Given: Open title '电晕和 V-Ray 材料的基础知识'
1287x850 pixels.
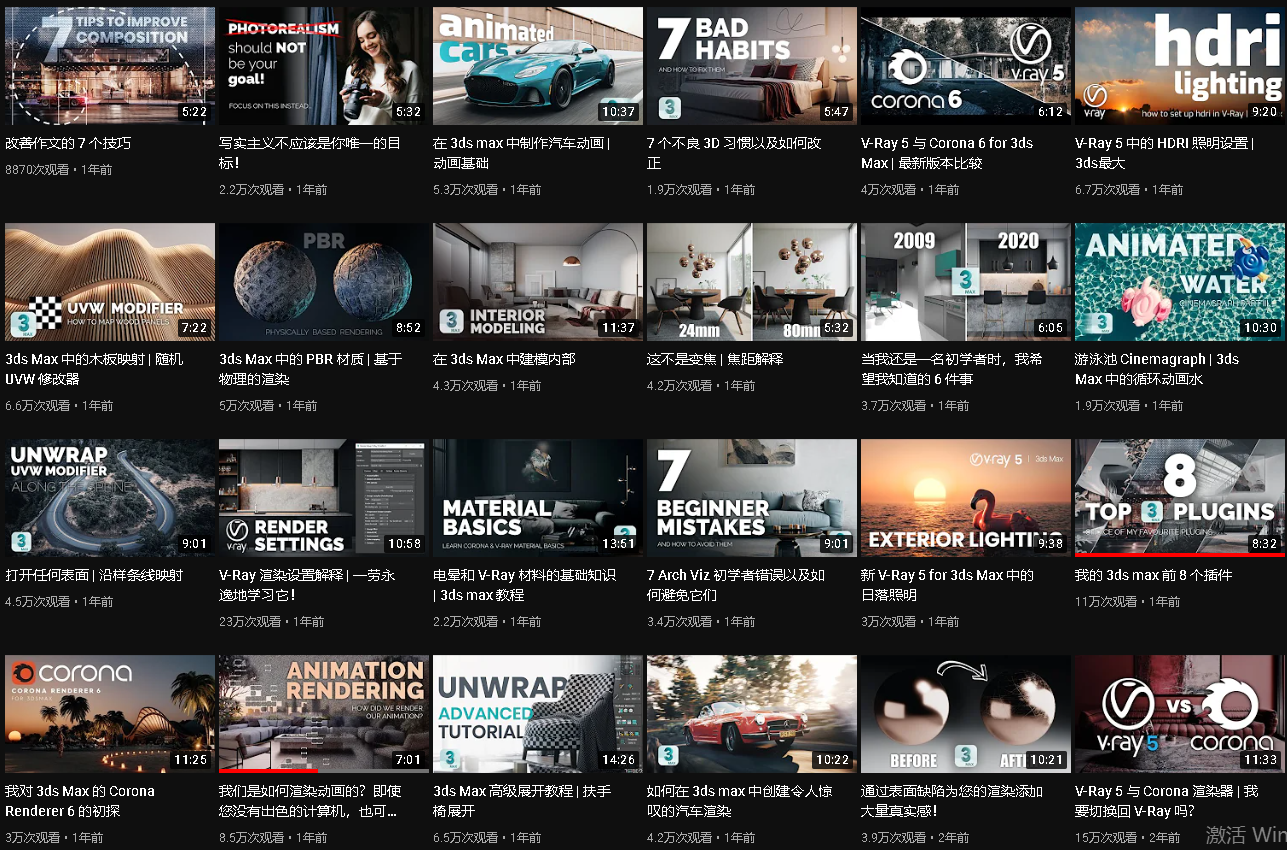Looking at the screenshot, I should (524, 585).
